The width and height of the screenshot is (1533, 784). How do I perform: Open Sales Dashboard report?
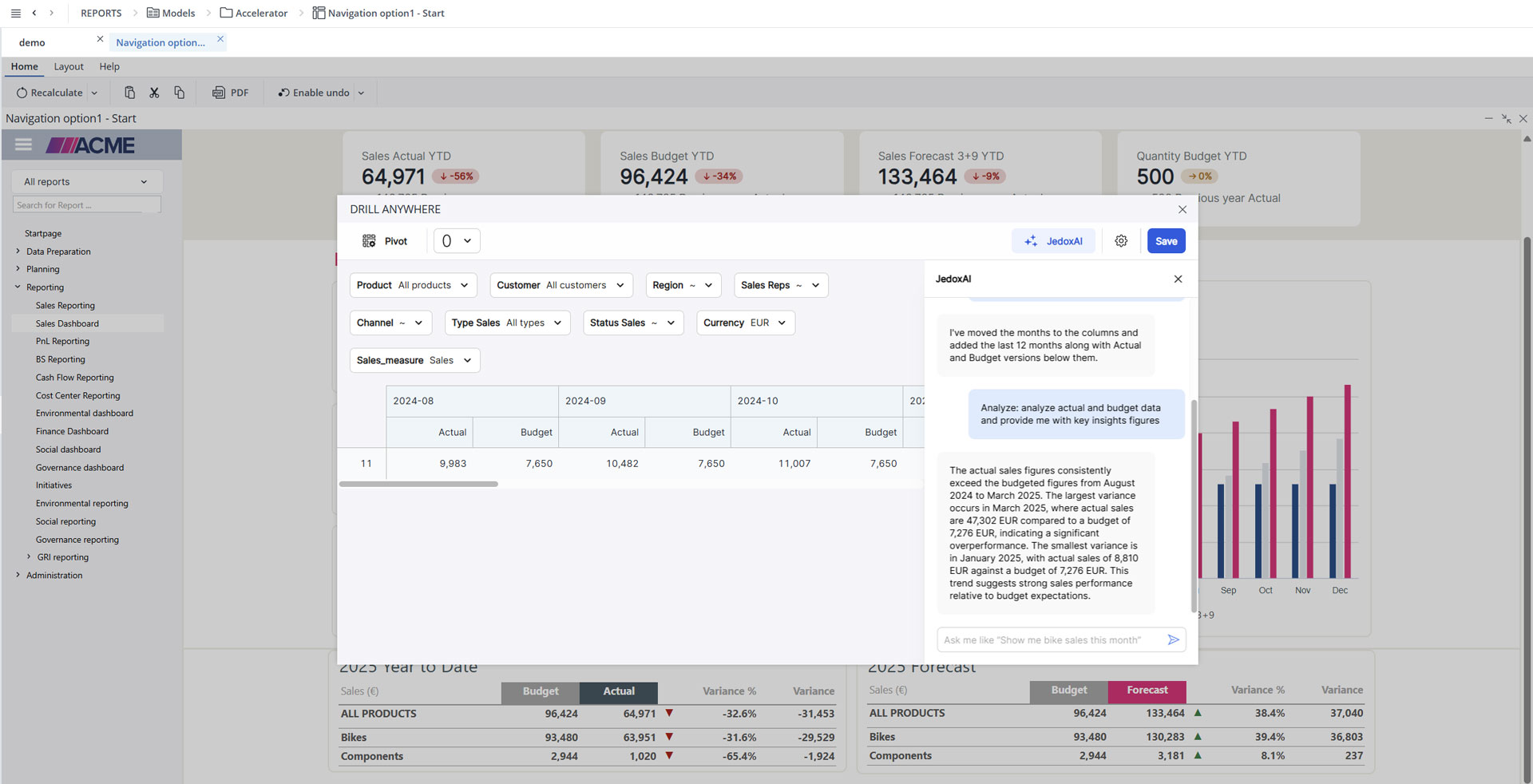pyautogui.click(x=67, y=323)
